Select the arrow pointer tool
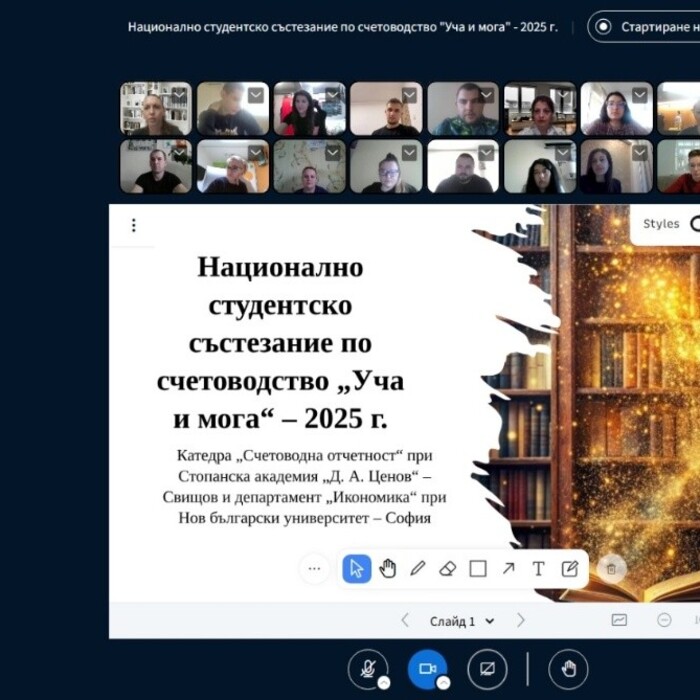 click(x=357, y=569)
